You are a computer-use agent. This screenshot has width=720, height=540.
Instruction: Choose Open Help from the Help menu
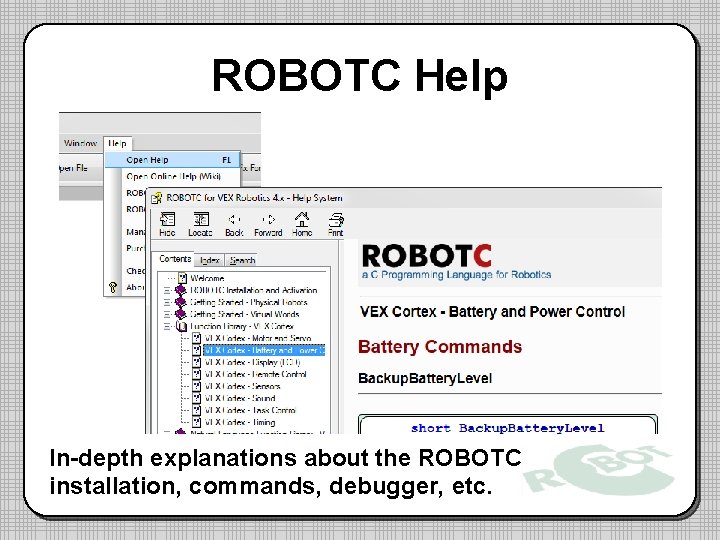173,160
